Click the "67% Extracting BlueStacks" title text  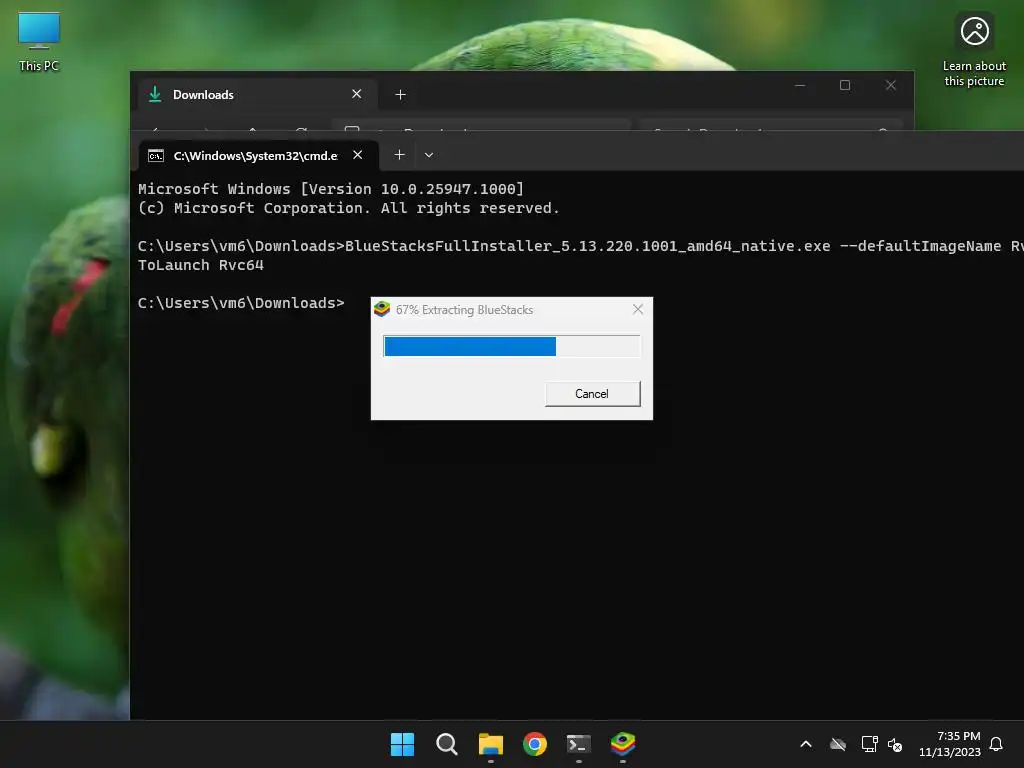point(464,310)
